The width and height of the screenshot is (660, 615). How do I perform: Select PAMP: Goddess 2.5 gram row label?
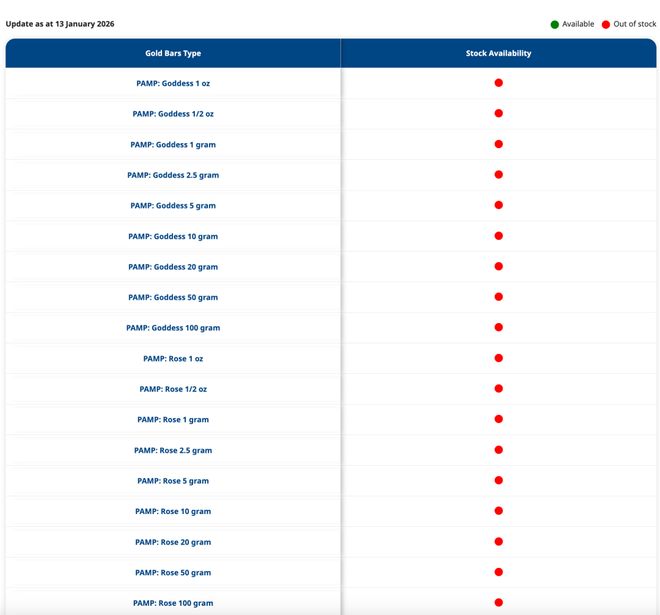pyautogui.click(x=173, y=175)
